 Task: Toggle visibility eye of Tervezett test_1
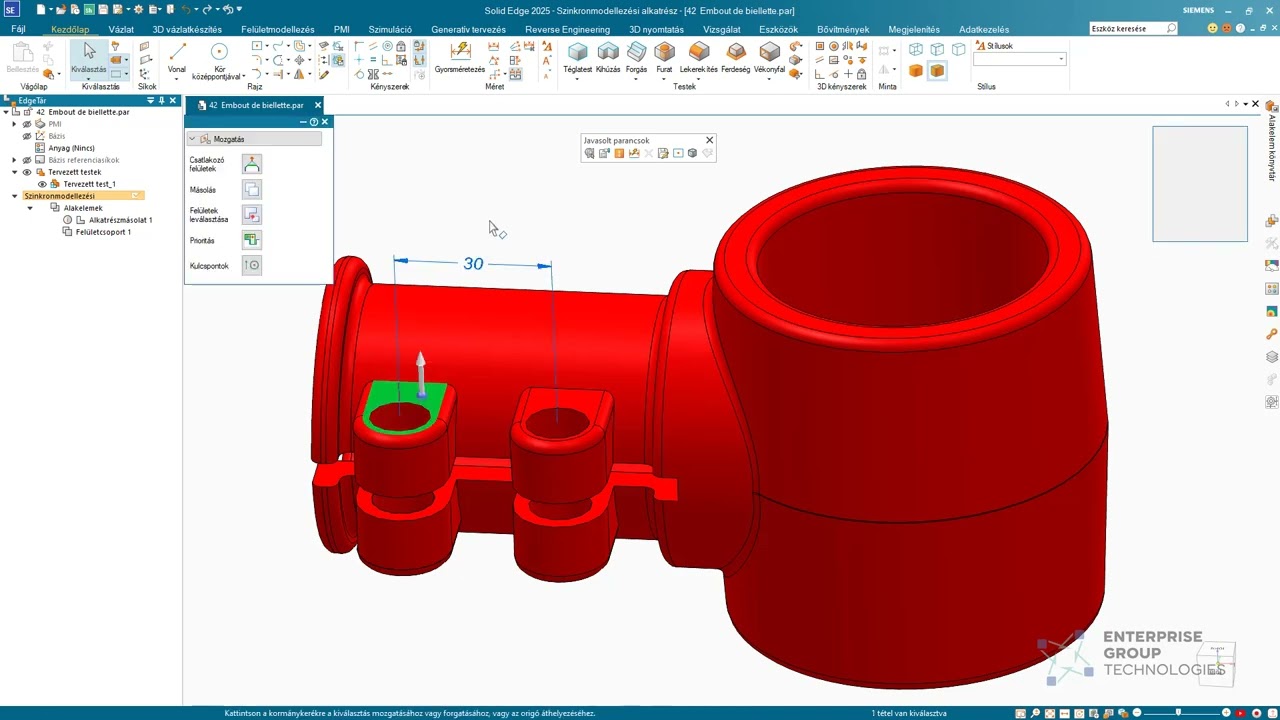42,184
